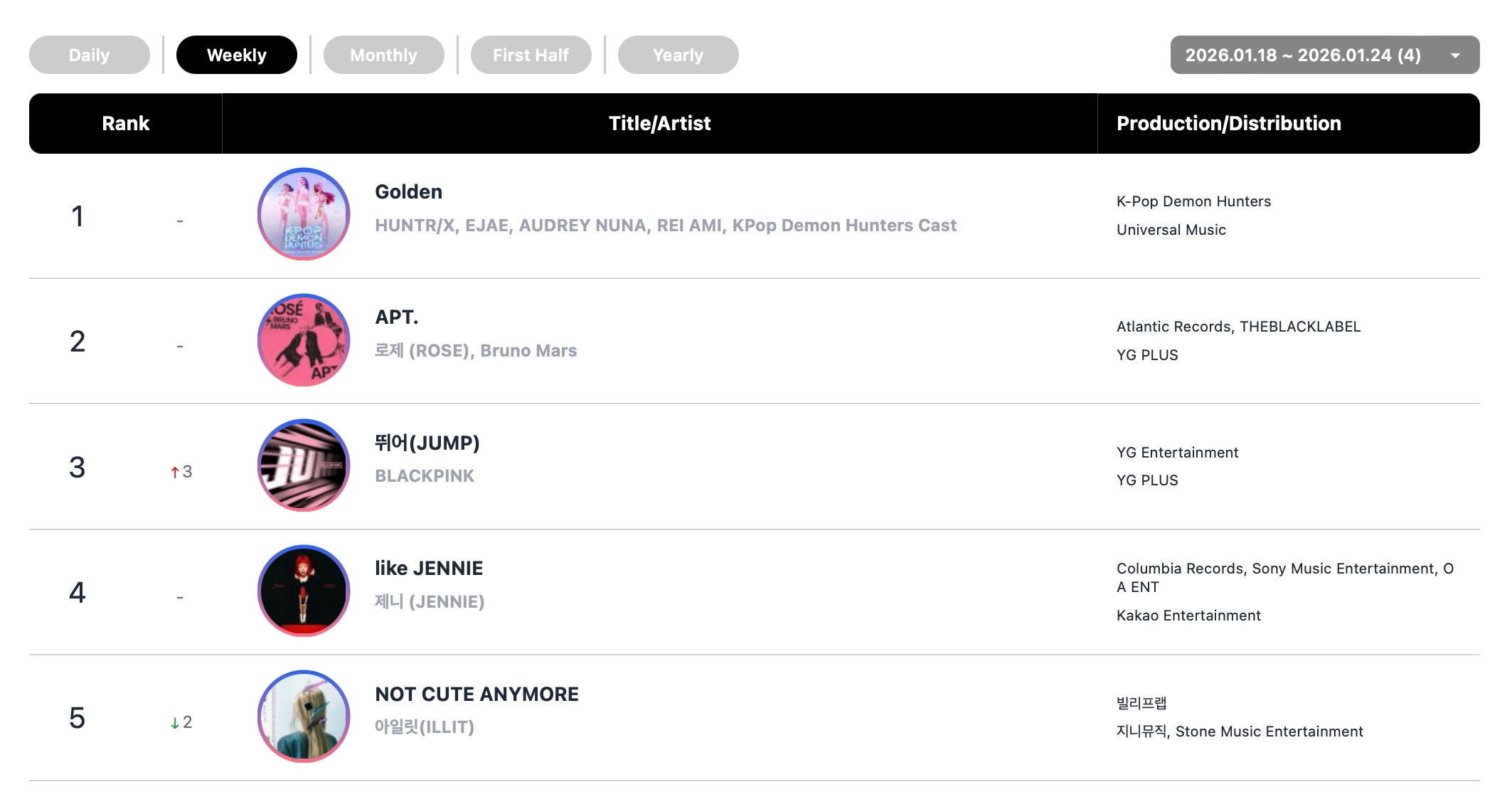Click the green down-arrow rank change indicator
Image resolution: width=1512 pixels, height=792 pixels.
[175, 723]
